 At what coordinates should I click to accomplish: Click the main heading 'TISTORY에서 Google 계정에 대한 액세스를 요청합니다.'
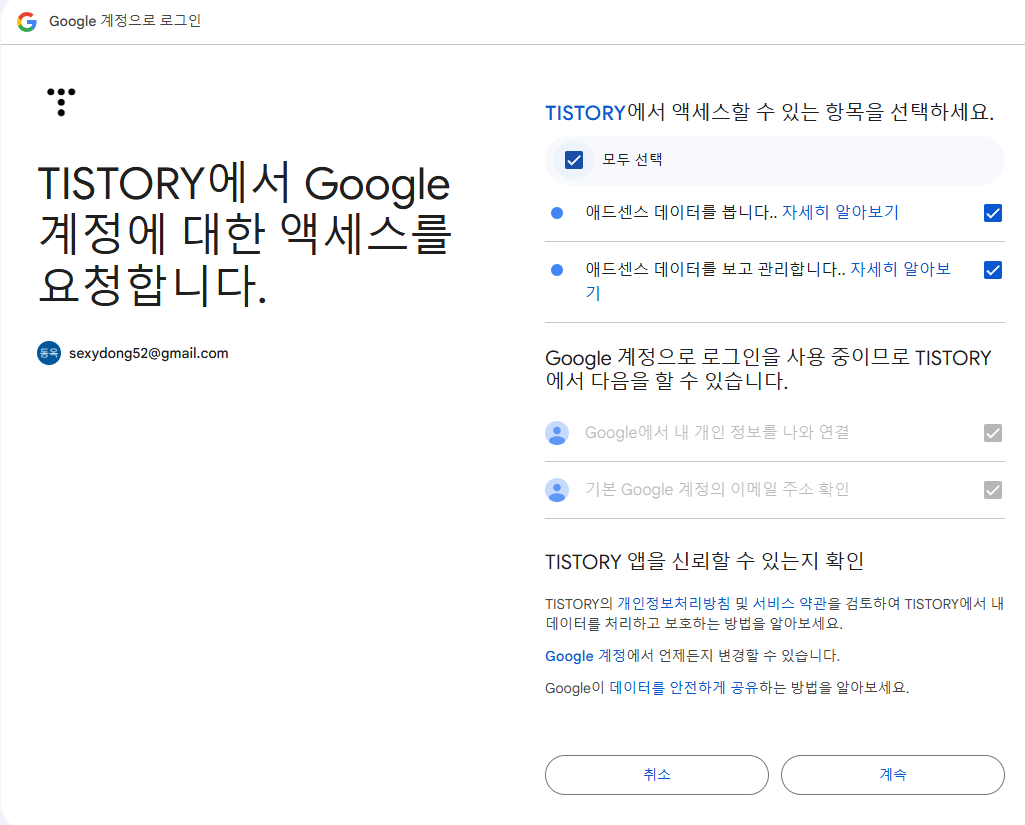(244, 235)
